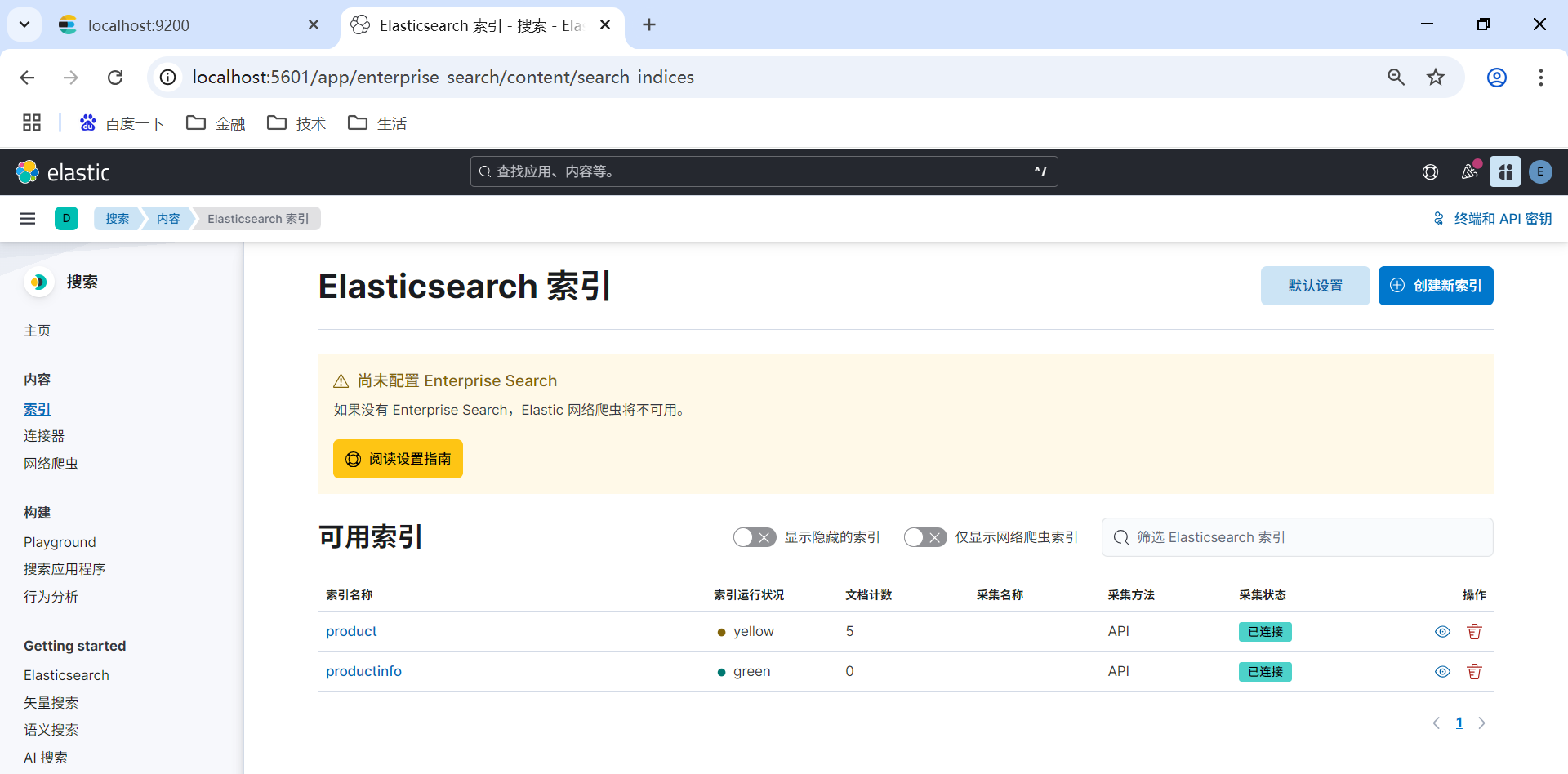The width and height of the screenshot is (1568, 774).
Task: Click the browser forward arrow
Action: point(71,78)
